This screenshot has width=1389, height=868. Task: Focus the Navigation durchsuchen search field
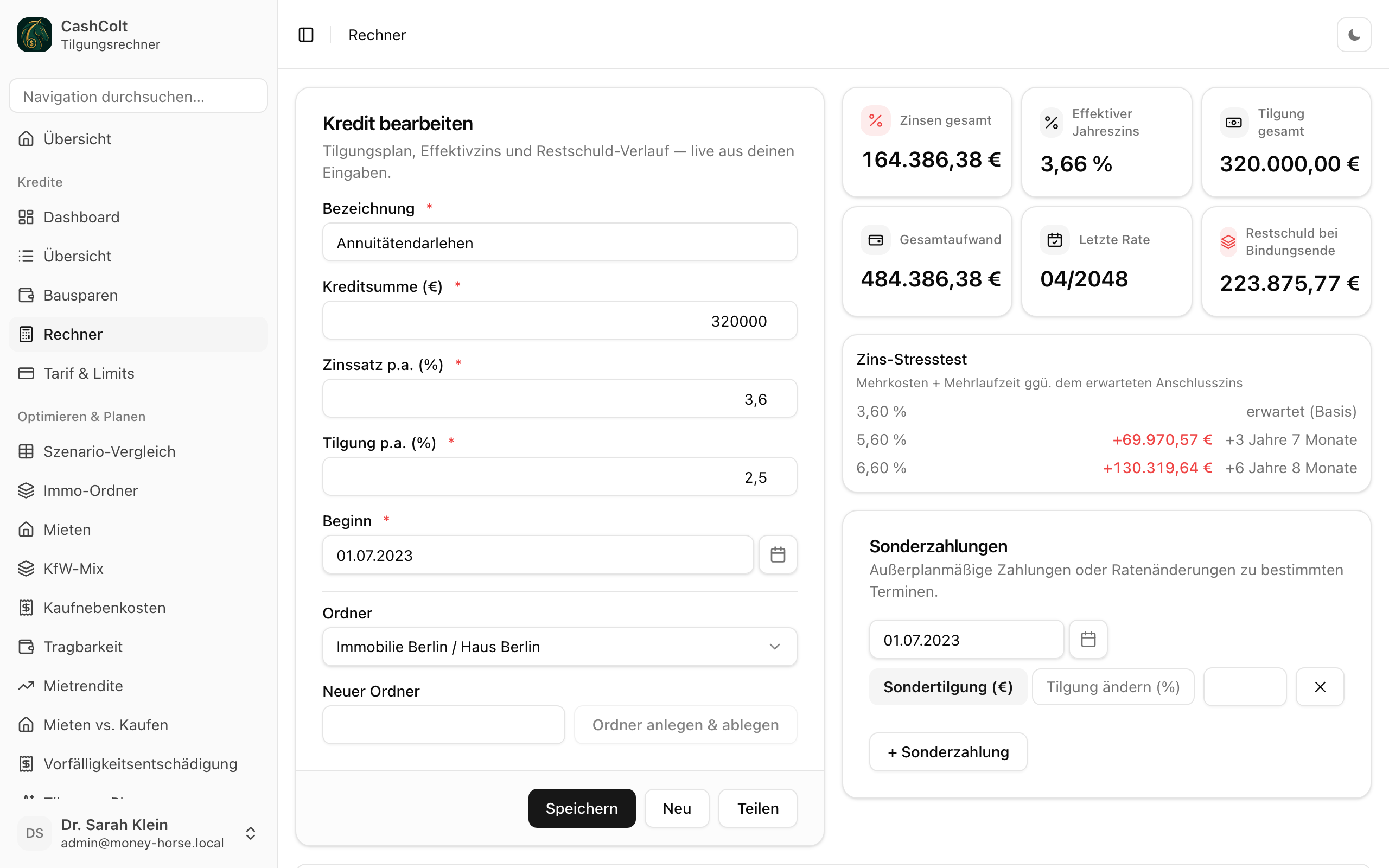[x=138, y=96]
